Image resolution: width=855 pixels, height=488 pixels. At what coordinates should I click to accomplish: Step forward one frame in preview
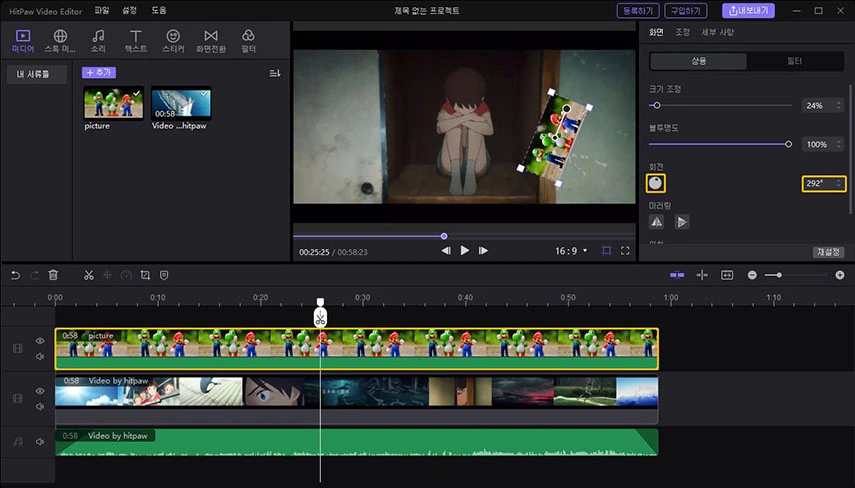coord(483,251)
